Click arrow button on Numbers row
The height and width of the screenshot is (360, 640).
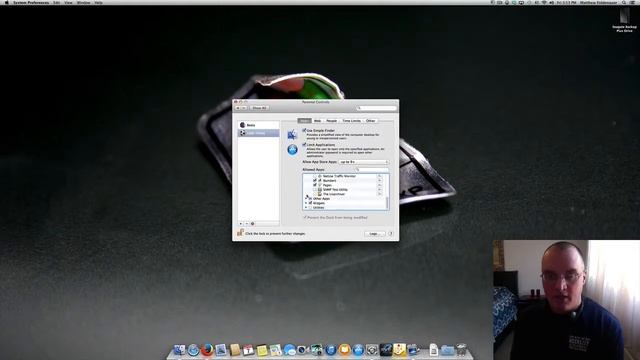380,180
